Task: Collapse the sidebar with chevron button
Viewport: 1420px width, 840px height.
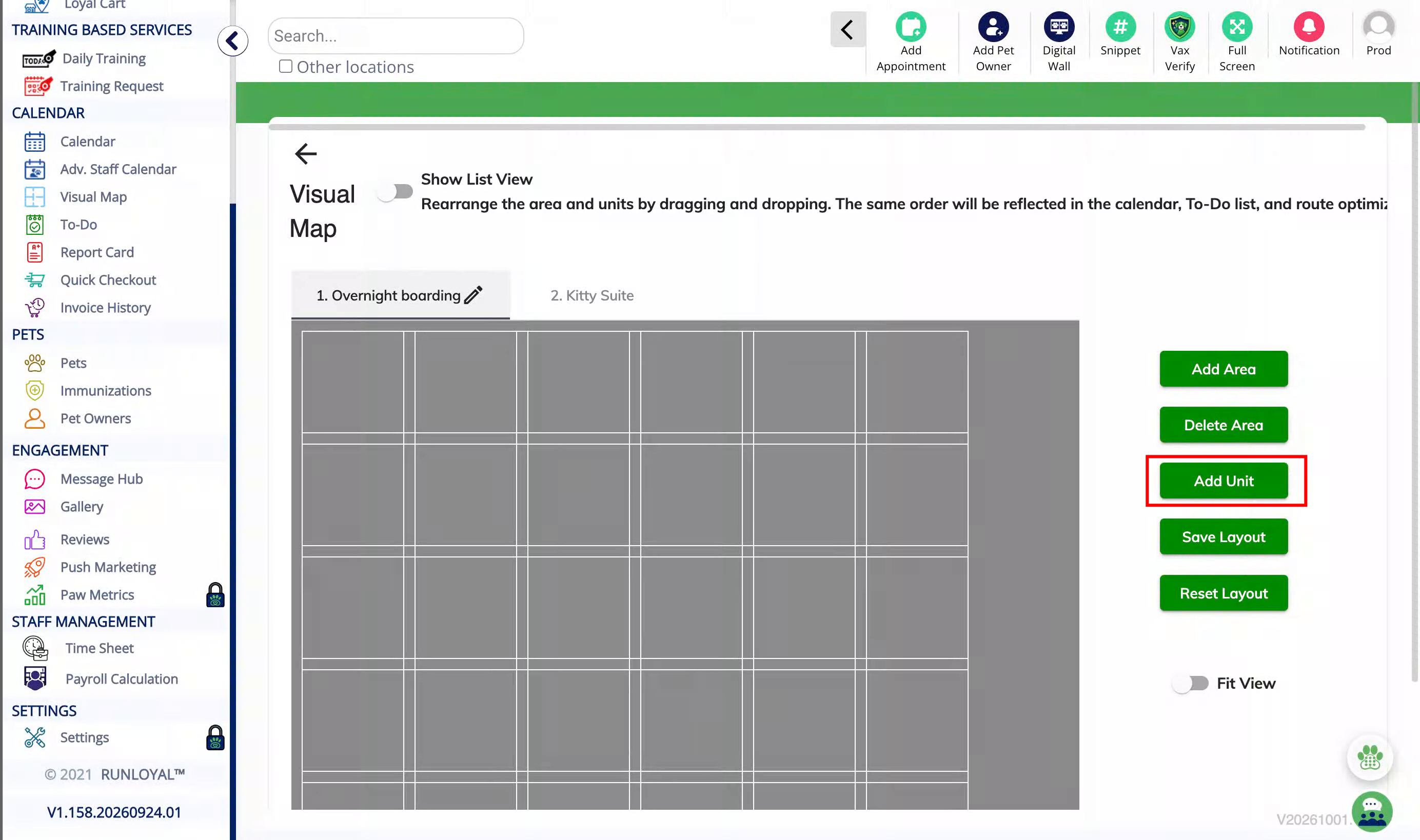Action: pyautogui.click(x=233, y=41)
